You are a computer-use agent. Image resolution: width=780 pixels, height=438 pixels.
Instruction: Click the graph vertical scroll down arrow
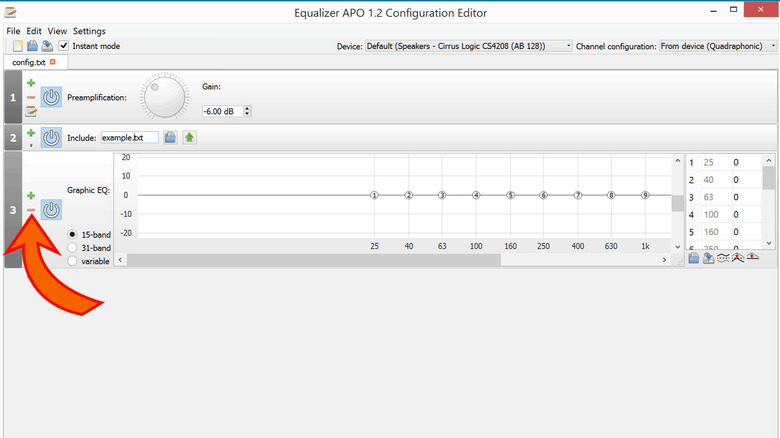(678, 246)
